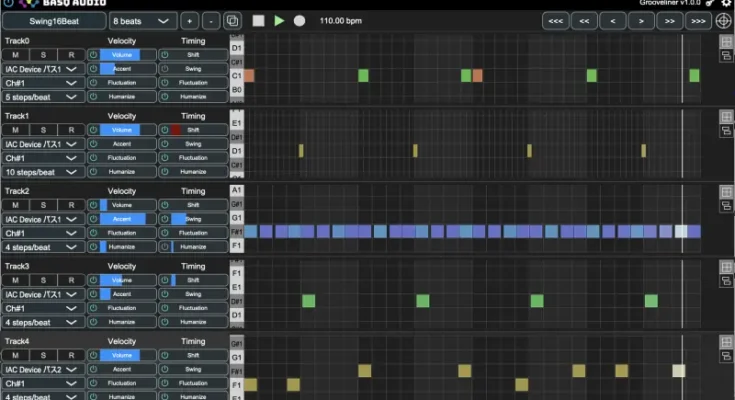The height and width of the screenshot is (400, 735).
Task: Click the key license icon
Action: 709,3
